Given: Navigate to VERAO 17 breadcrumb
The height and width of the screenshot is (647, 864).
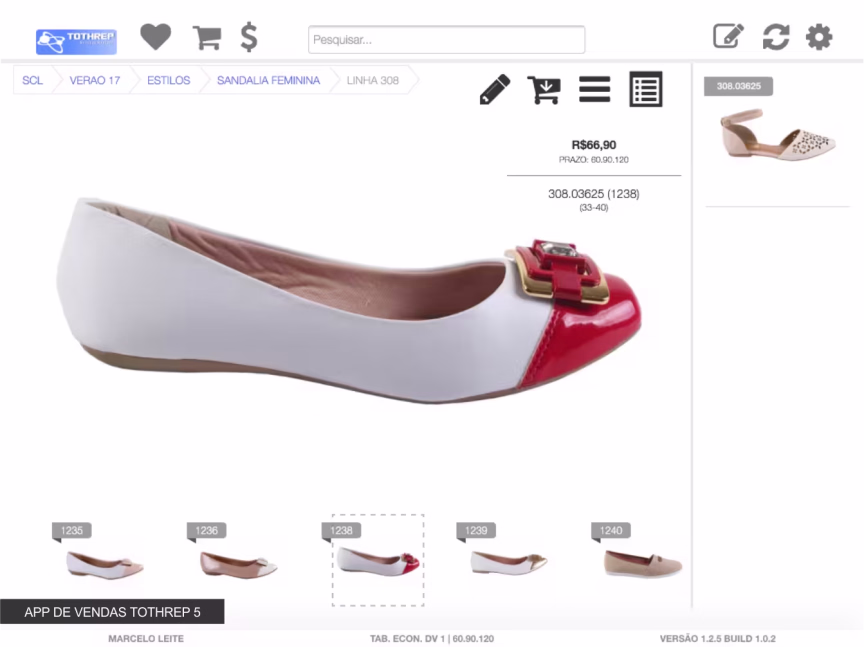Looking at the screenshot, I should [x=95, y=81].
